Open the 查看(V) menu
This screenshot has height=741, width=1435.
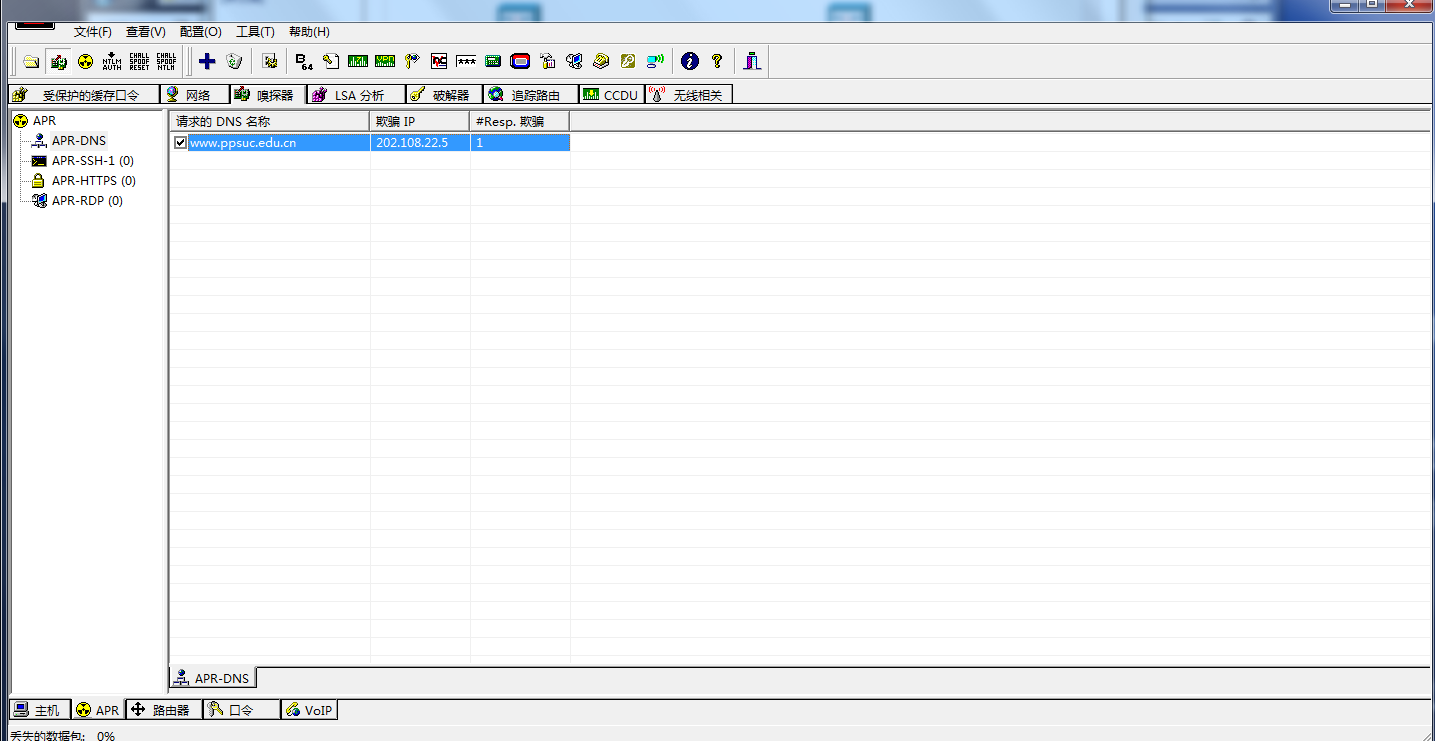(146, 32)
